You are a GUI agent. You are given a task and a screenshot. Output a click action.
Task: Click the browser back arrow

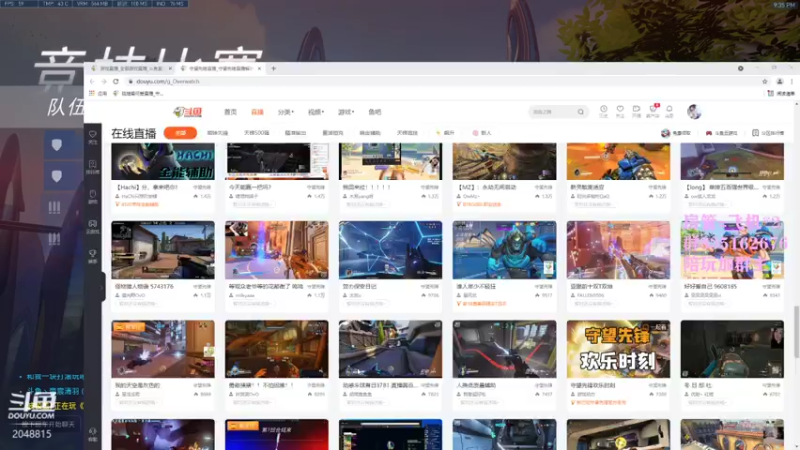tap(92, 82)
